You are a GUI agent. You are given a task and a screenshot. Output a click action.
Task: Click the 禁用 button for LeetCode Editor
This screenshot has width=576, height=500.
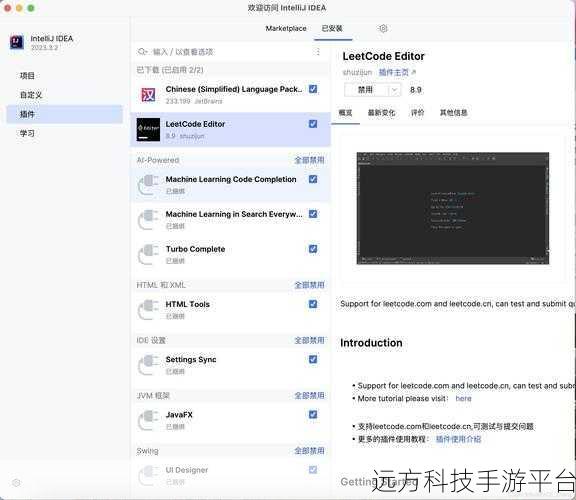tap(366, 90)
